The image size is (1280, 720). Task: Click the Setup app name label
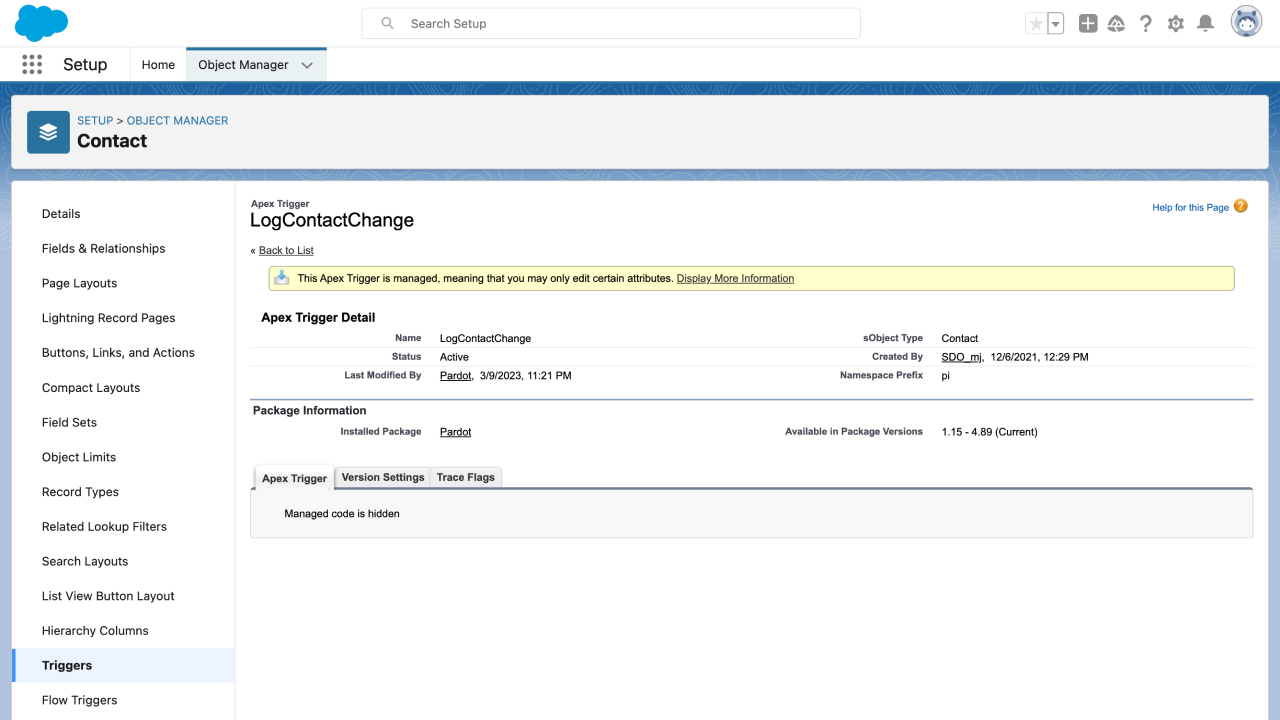point(85,64)
